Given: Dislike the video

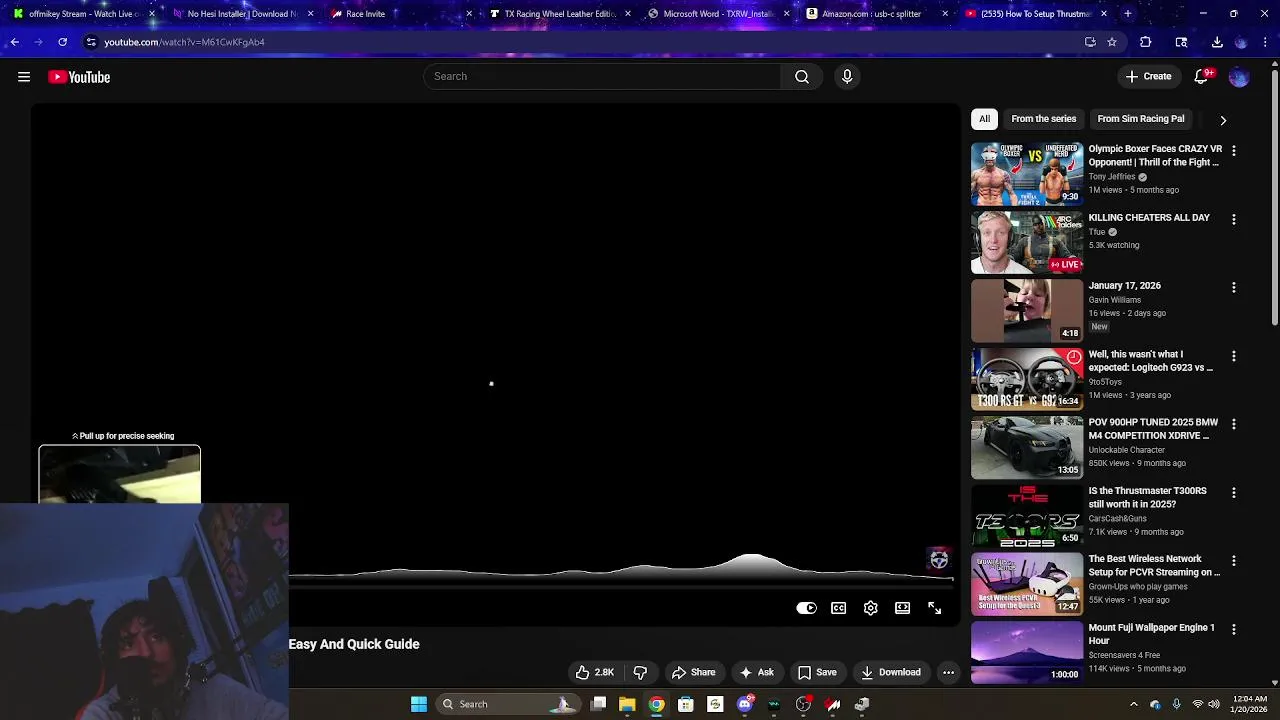Looking at the screenshot, I should [641, 673].
